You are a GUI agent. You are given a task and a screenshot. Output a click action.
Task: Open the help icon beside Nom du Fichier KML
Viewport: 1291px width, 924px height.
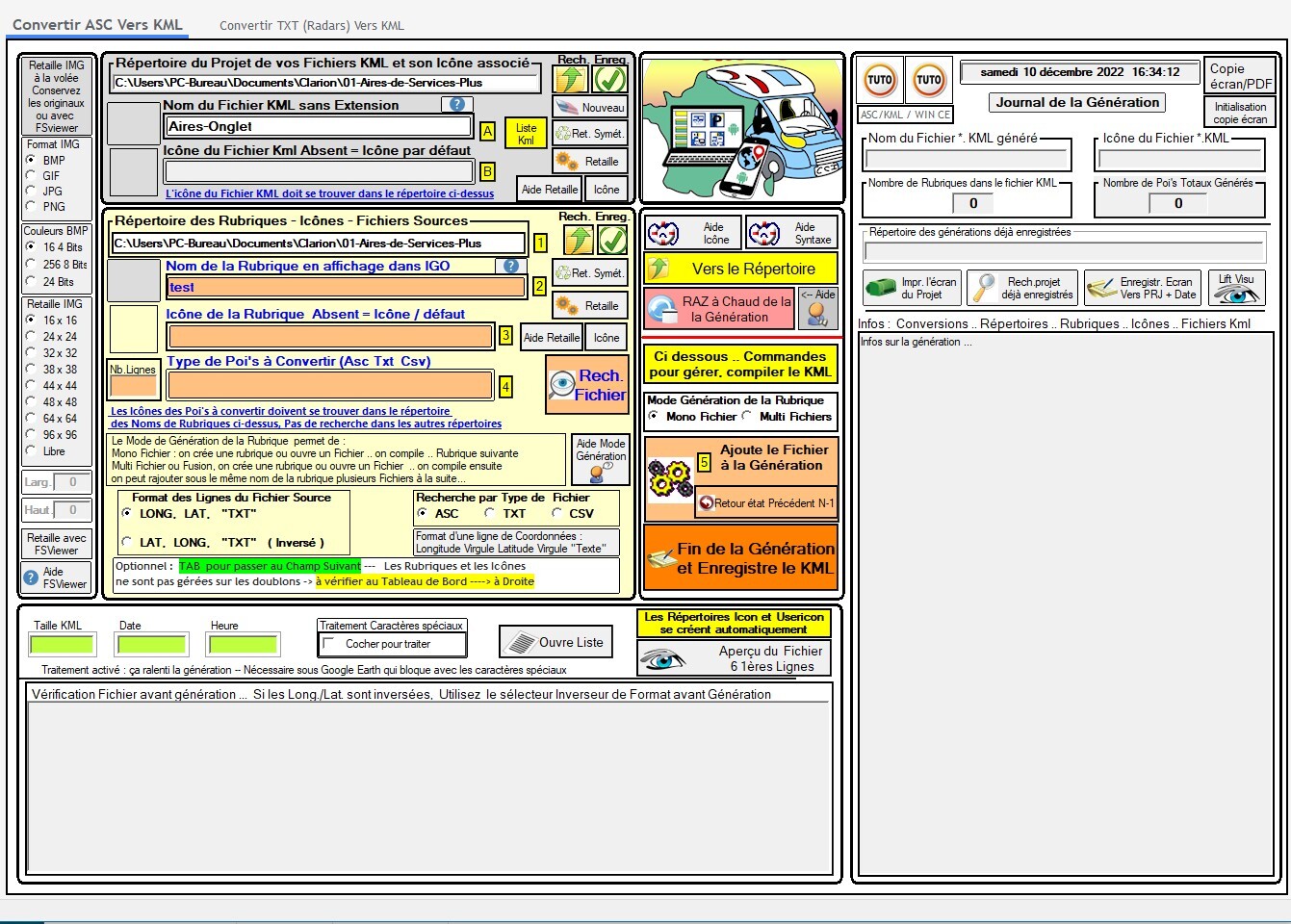457,105
